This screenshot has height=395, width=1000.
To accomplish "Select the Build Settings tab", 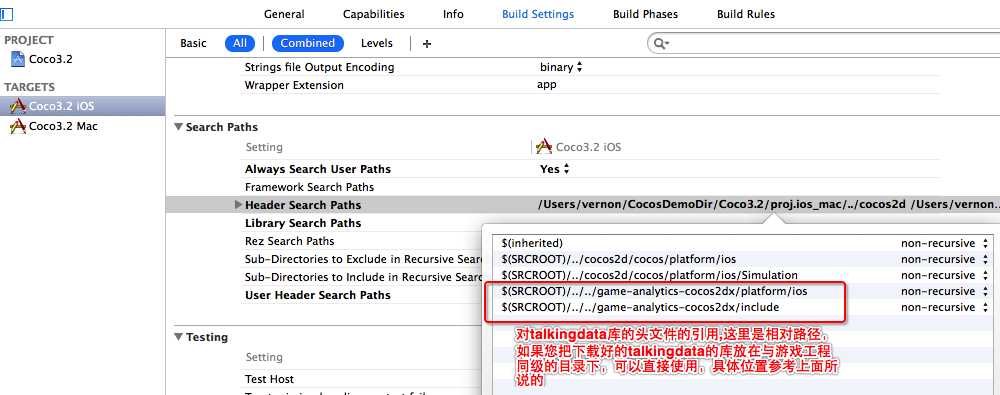I will [538, 14].
